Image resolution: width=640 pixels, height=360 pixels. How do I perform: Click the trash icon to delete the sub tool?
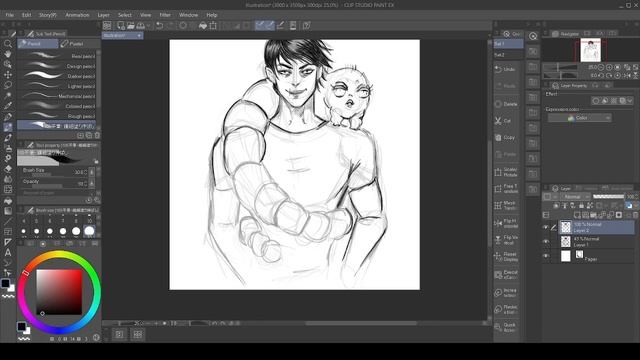click(97, 135)
